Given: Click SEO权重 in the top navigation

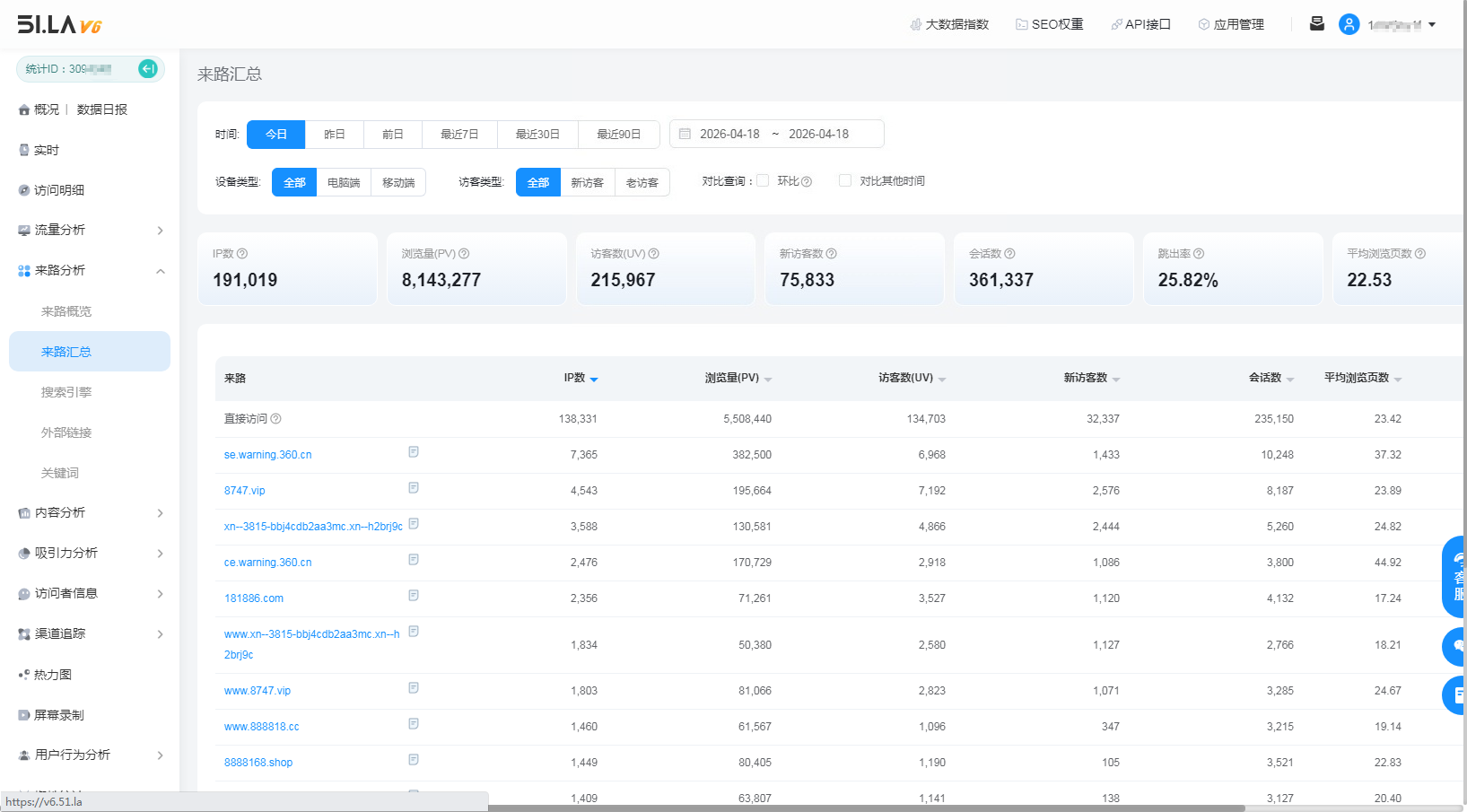Looking at the screenshot, I should coord(1049,24).
